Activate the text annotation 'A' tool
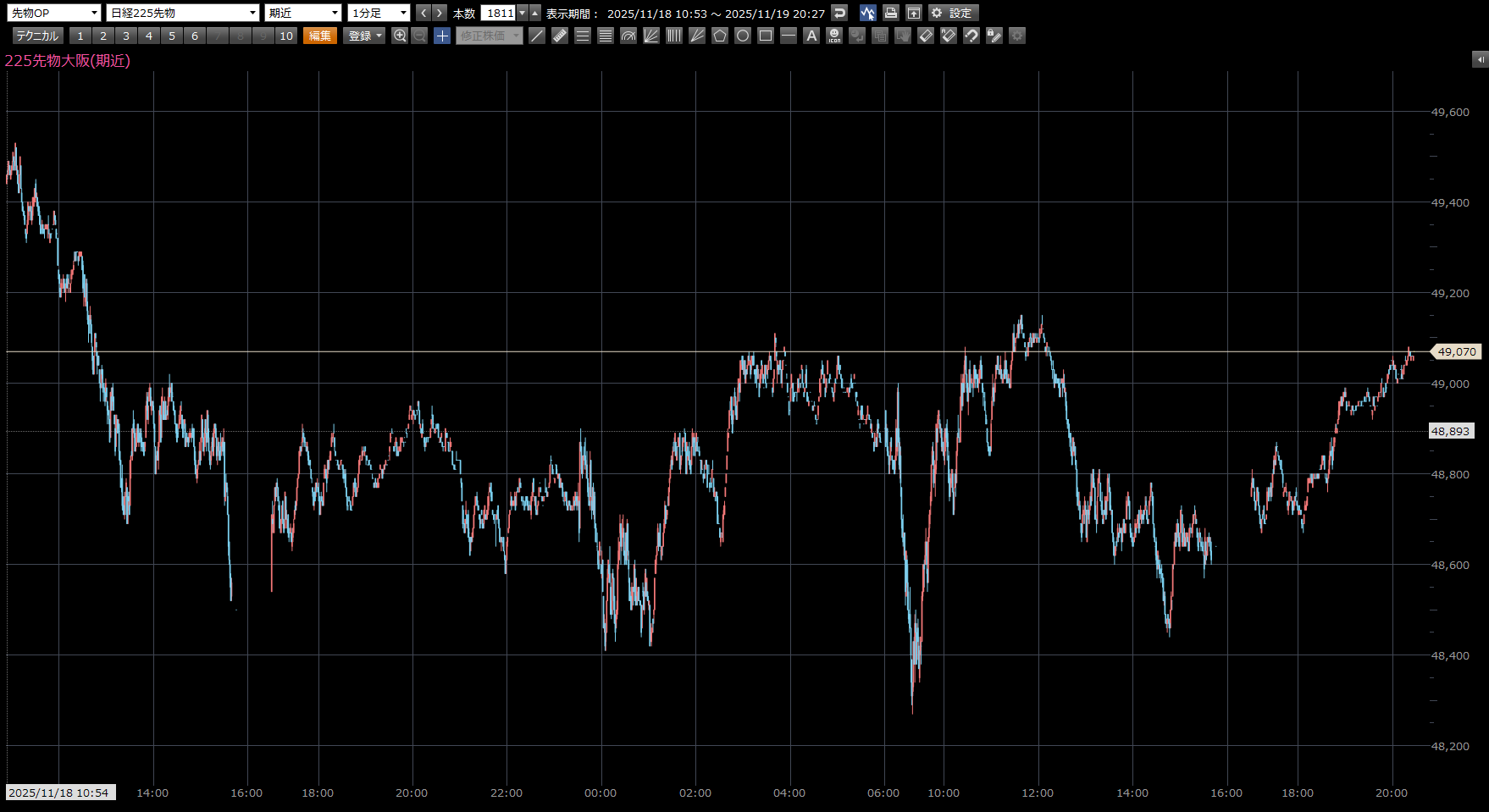The height and width of the screenshot is (812, 1489). [811, 36]
